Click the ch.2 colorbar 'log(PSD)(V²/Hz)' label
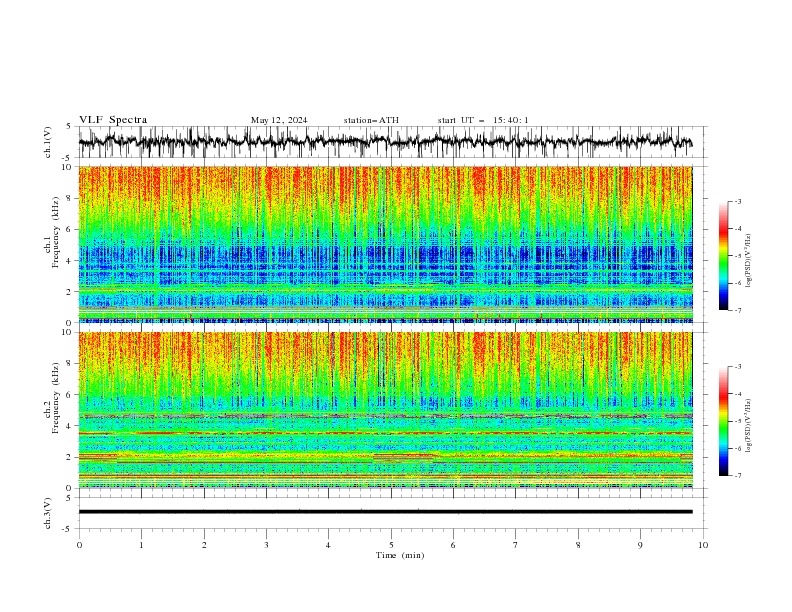 pos(748,426)
